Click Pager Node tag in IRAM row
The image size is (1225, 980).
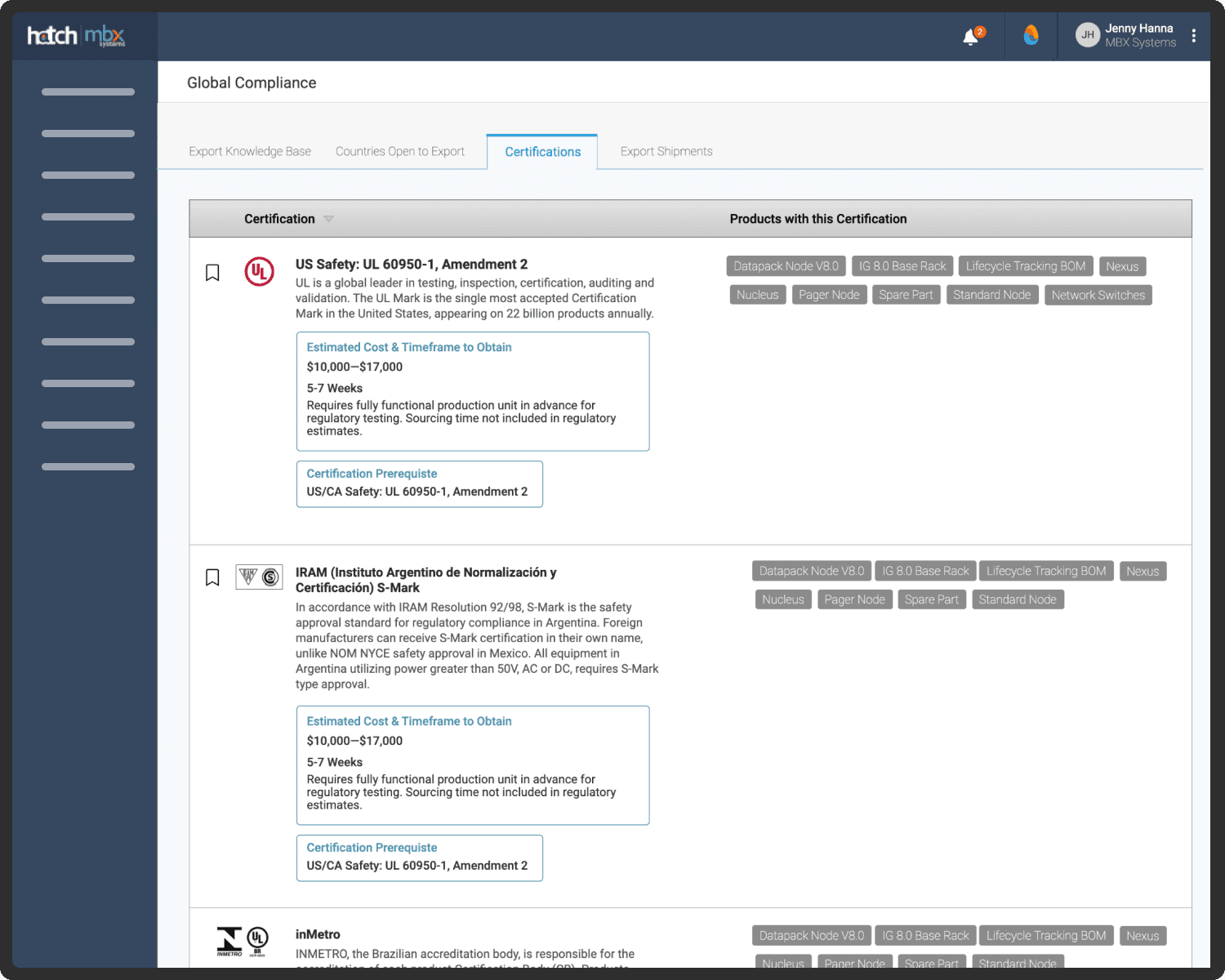point(854,599)
